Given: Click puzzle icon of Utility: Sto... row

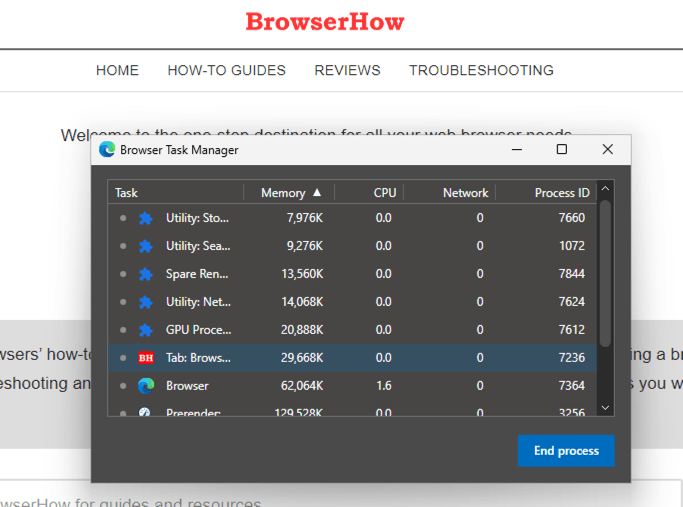Looking at the screenshot, I should click(x=146, y=218).
